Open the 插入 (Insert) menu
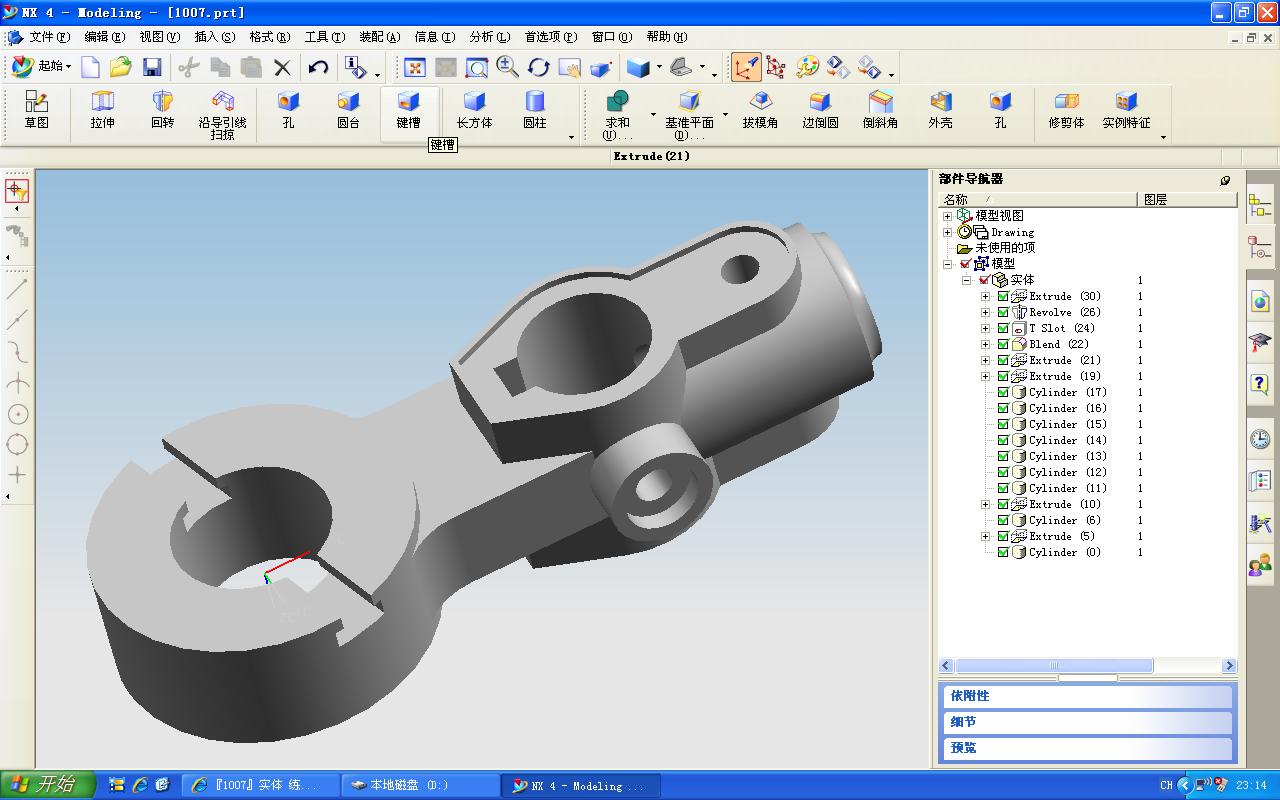This screenshot has width=1280, height=800. coord(215,37)
